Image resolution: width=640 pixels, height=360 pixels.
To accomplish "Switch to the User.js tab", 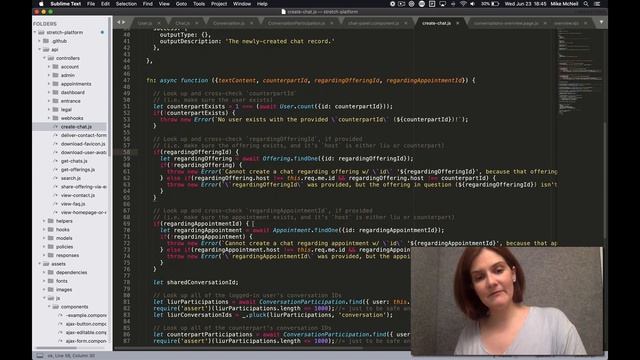I will [x=145, y=23].
